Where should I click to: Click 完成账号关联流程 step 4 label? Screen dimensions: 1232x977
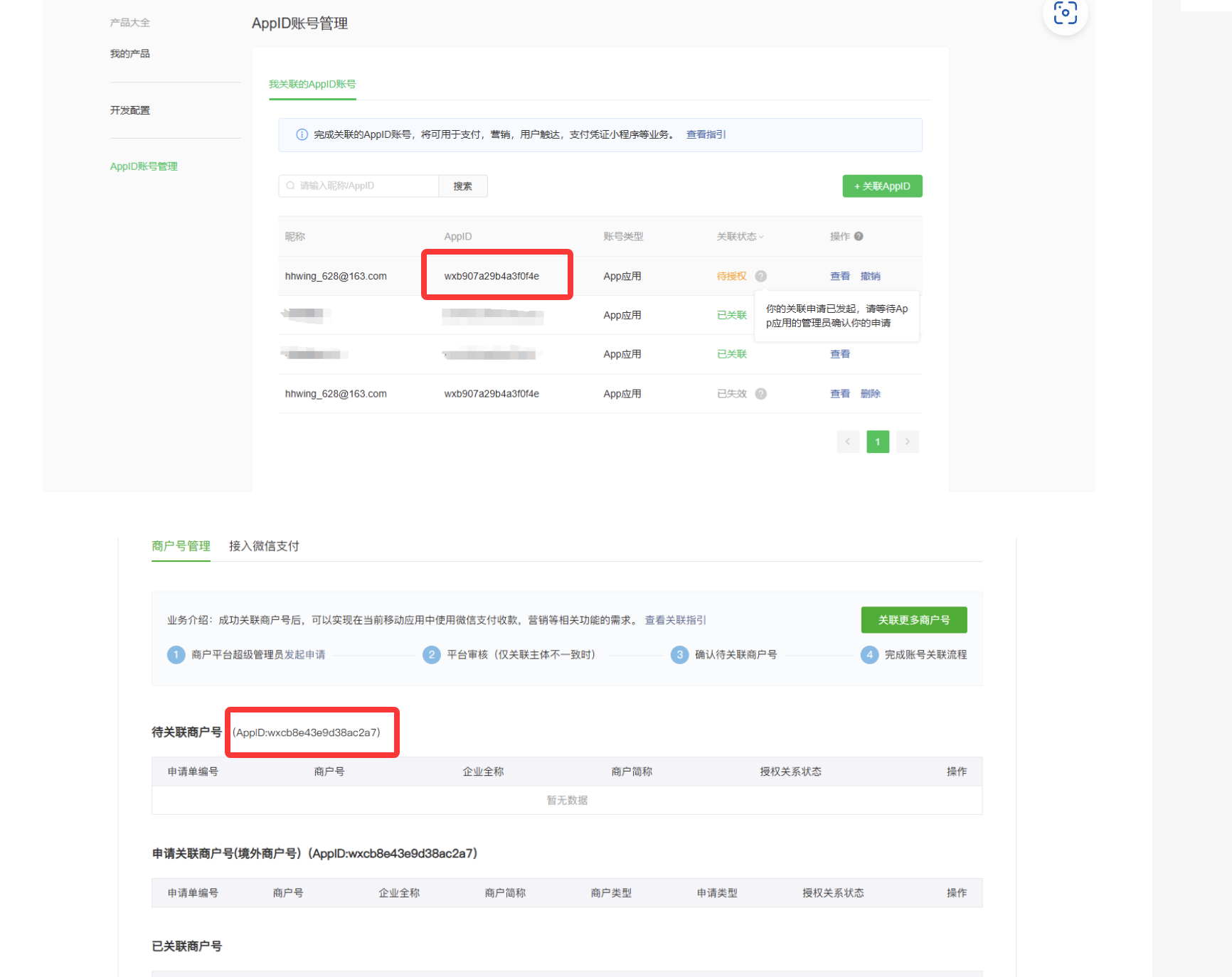click(x=925, y=655)
